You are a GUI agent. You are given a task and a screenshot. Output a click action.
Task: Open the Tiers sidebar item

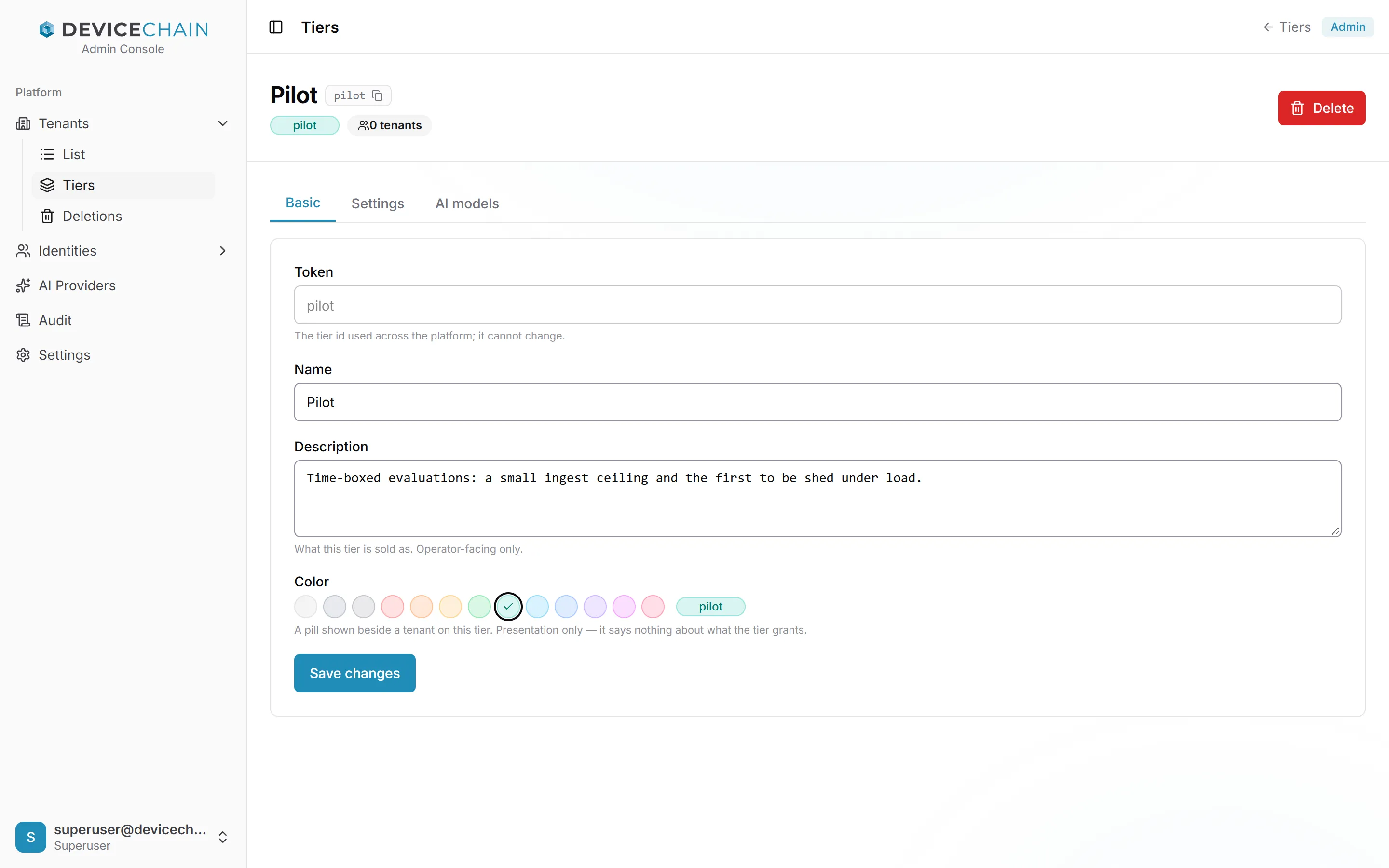pos(123,186)
